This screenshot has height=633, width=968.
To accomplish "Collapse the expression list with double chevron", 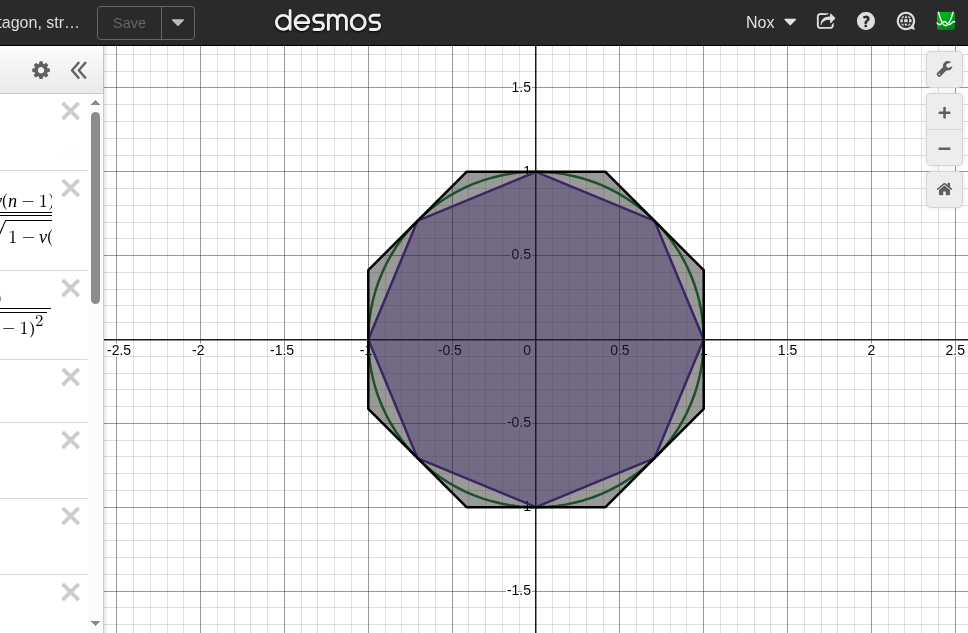I will tap(78, 70).
